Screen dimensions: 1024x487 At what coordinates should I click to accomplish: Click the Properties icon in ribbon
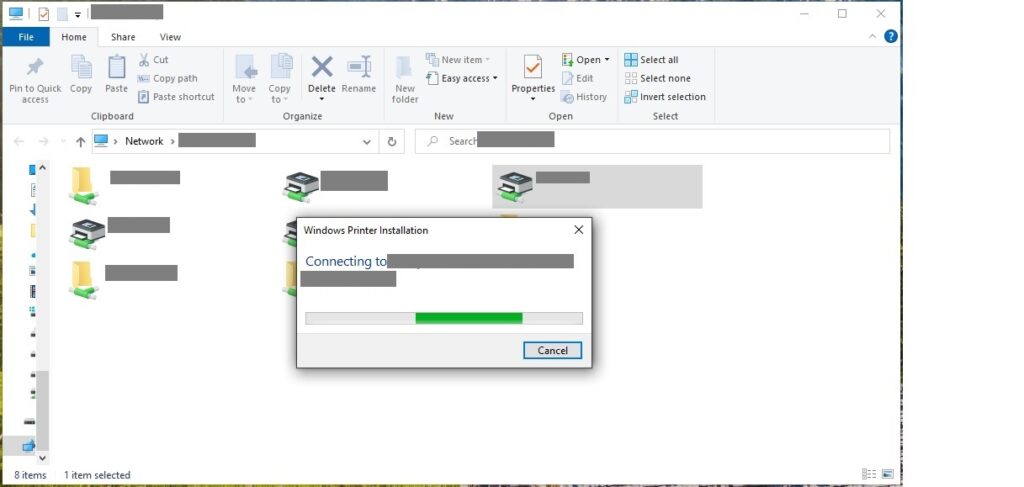click(x=532, y=70)
